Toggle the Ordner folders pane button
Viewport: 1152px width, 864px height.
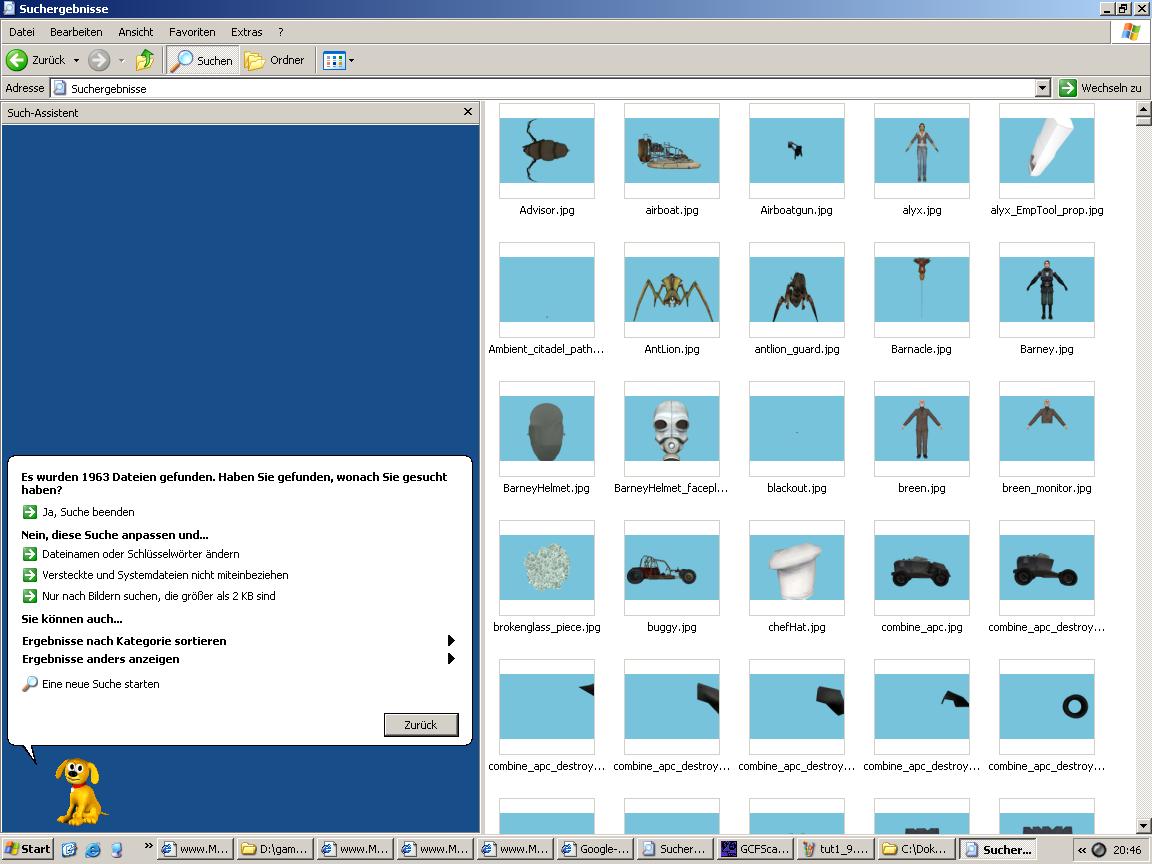(274, 60)
